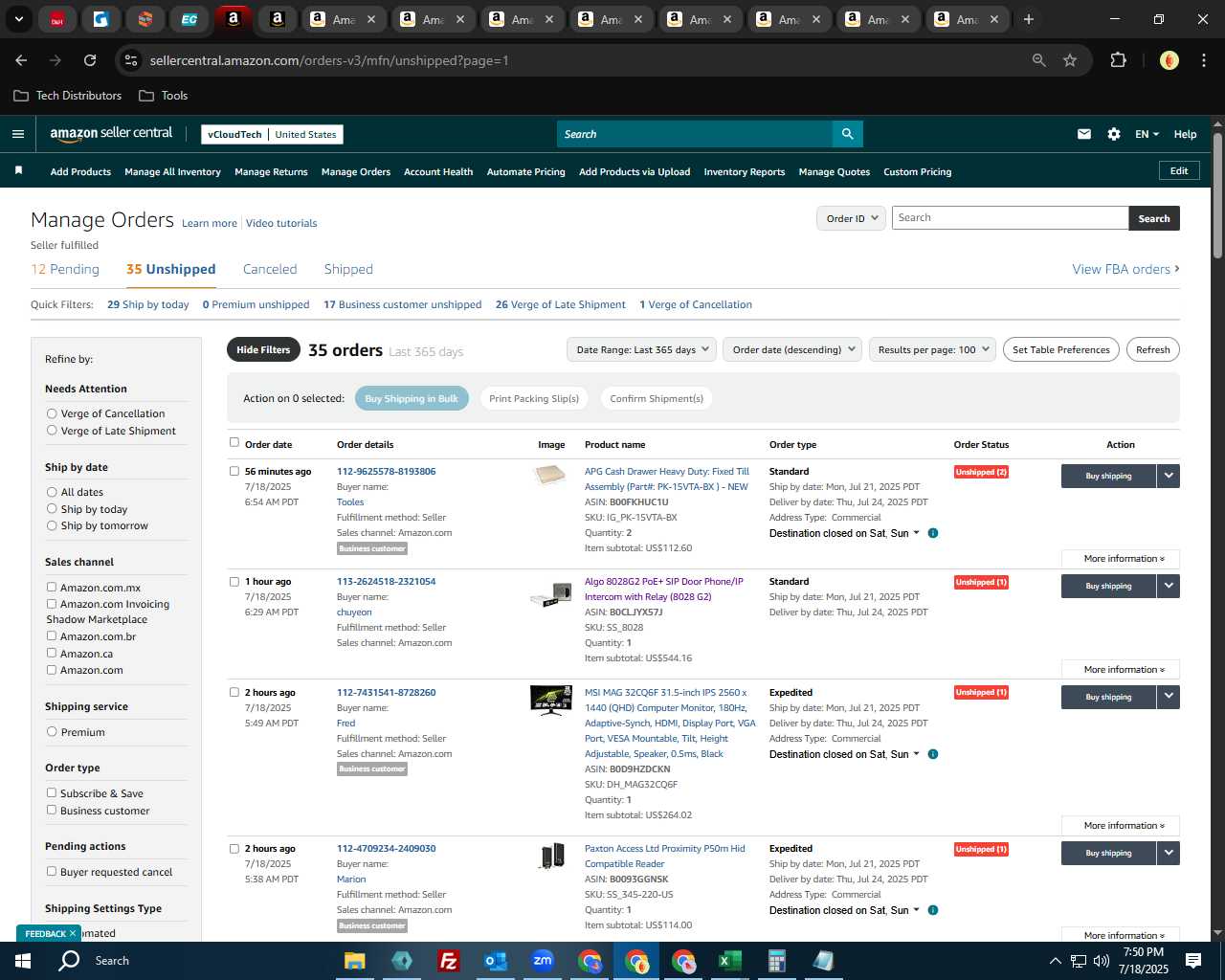
Task: Open Zoom from the taskbar
Action: click(543, 961)
